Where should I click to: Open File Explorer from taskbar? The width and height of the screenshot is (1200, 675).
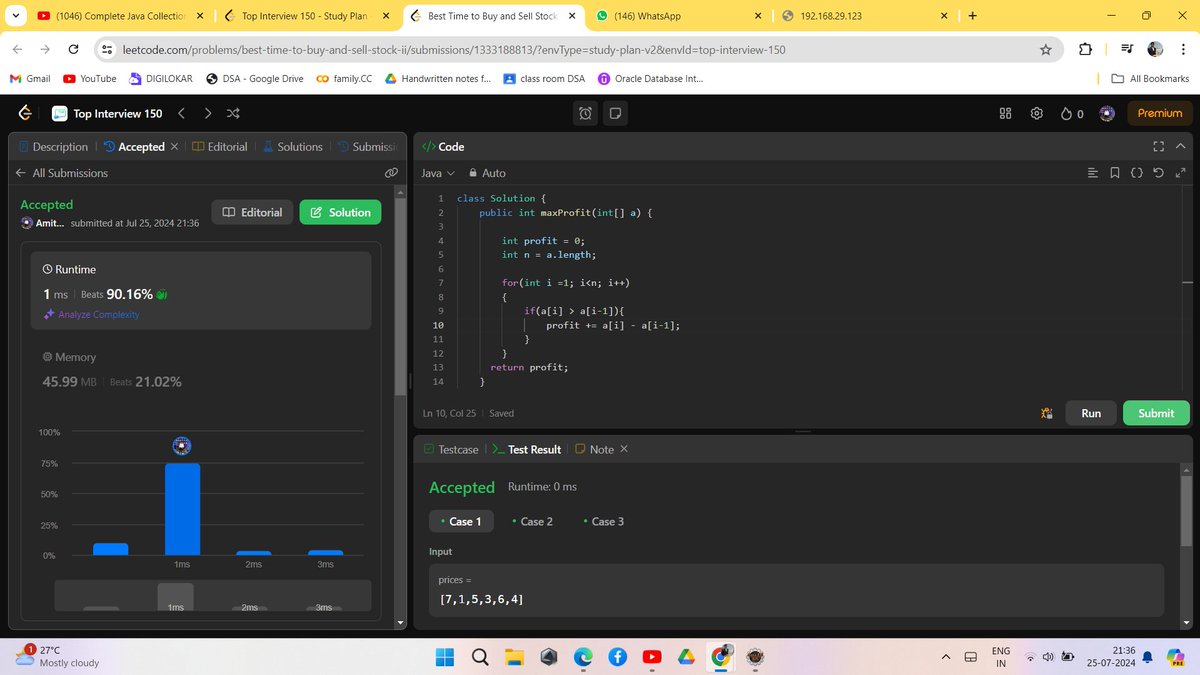(514, 657)
